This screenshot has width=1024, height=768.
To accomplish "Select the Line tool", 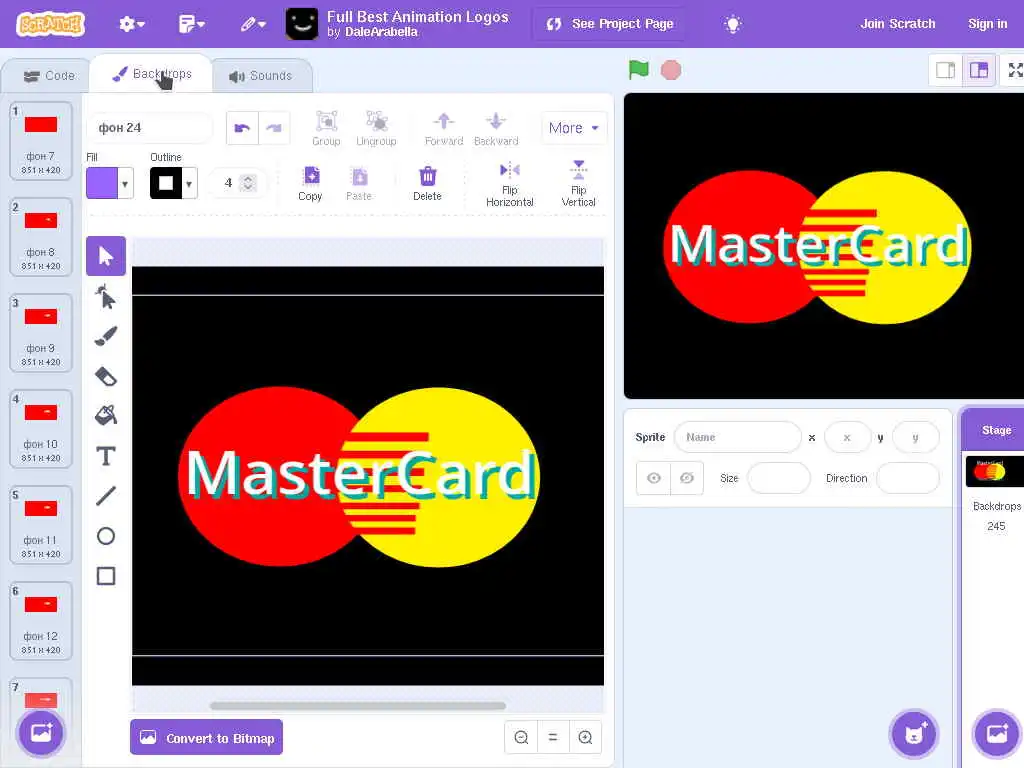I will pyautogui.click(x=106, y=496).
